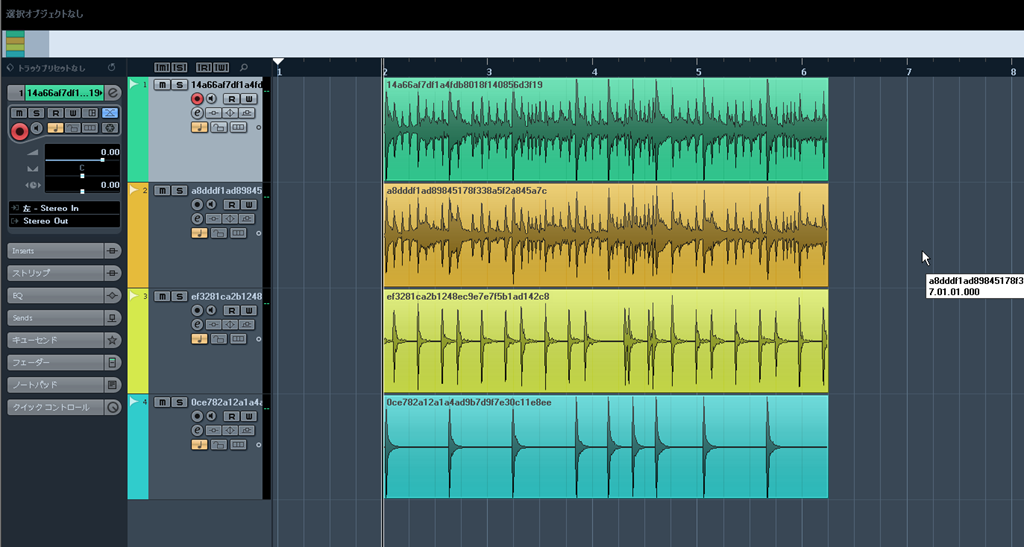Click the lanes icon on track 2

tap(238, 233)
